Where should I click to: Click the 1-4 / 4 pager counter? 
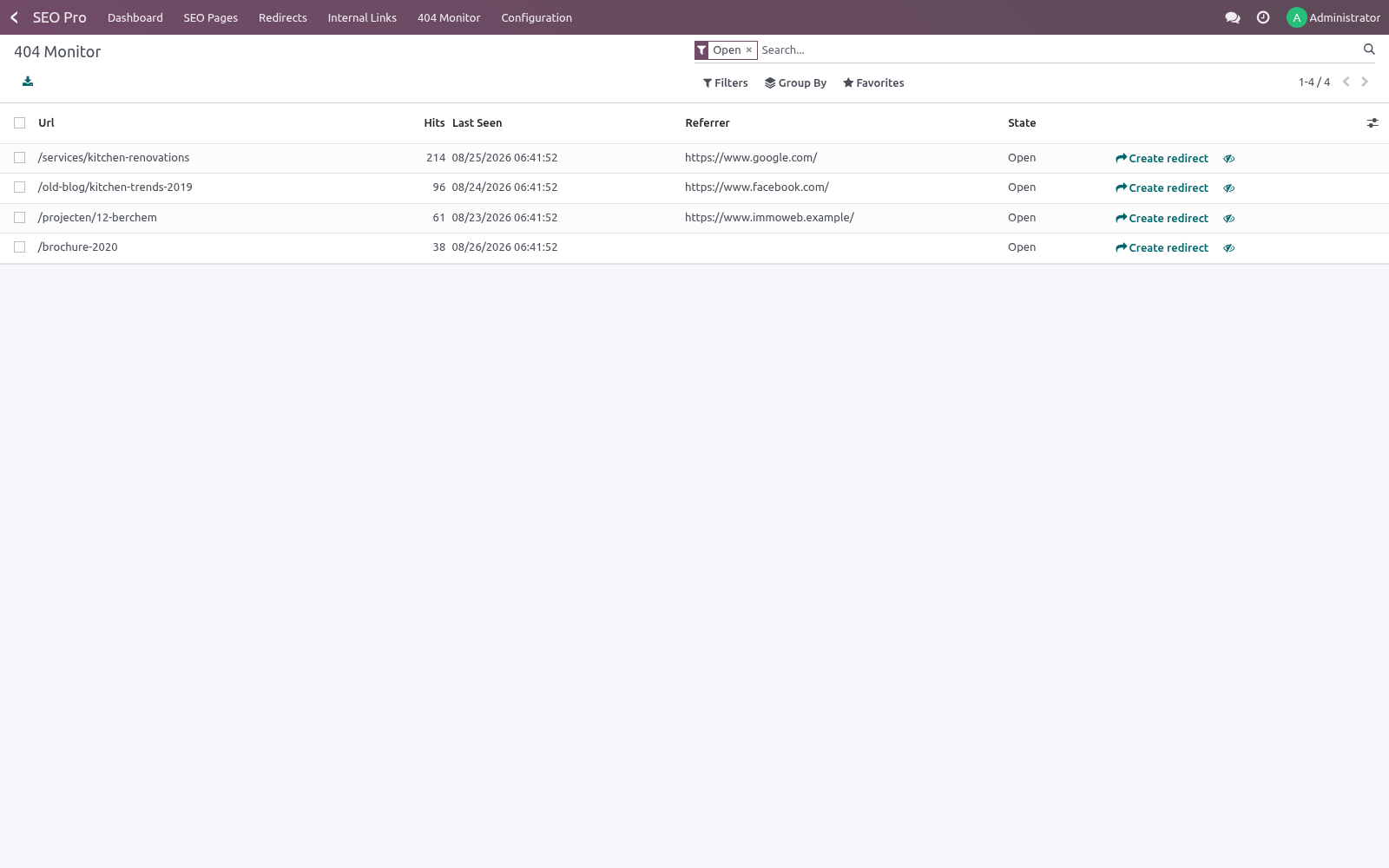click(1314, 82)
